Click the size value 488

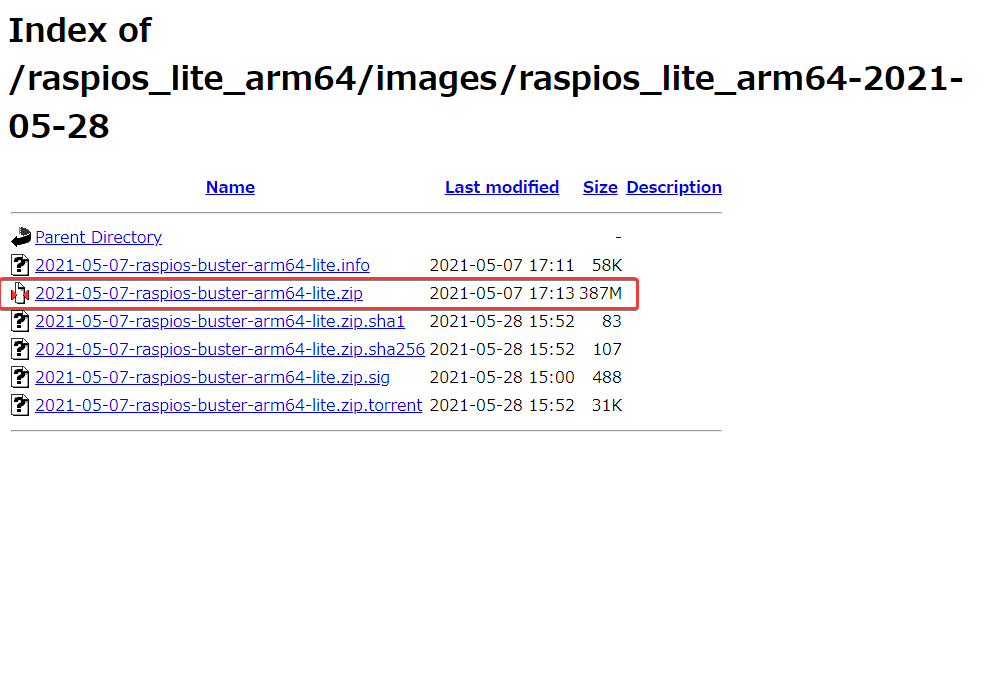click(607, 377)
